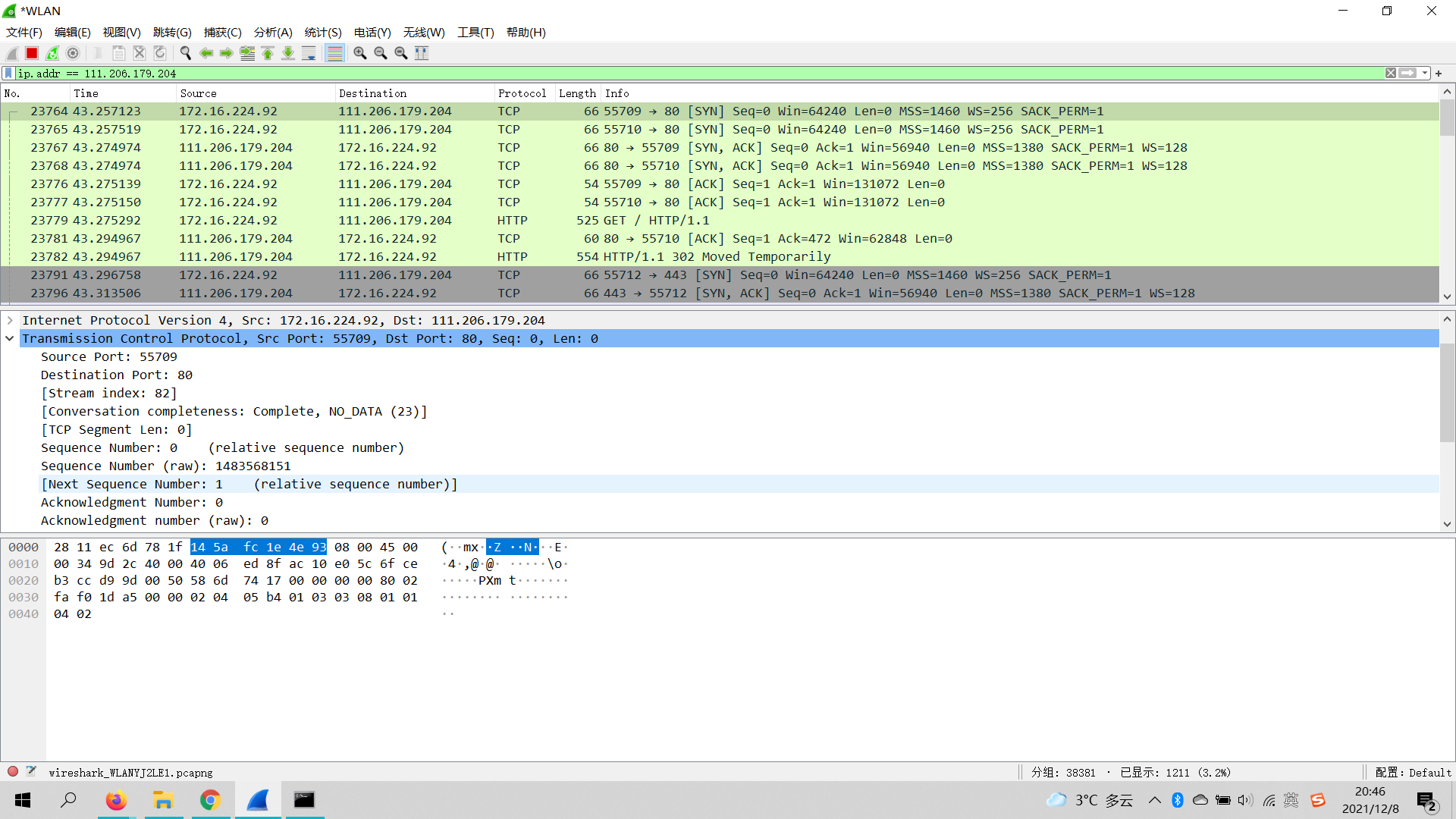Open the 统计(S) menu
The height and width of the screenshot is (819, 1456).
coord(323,33)
